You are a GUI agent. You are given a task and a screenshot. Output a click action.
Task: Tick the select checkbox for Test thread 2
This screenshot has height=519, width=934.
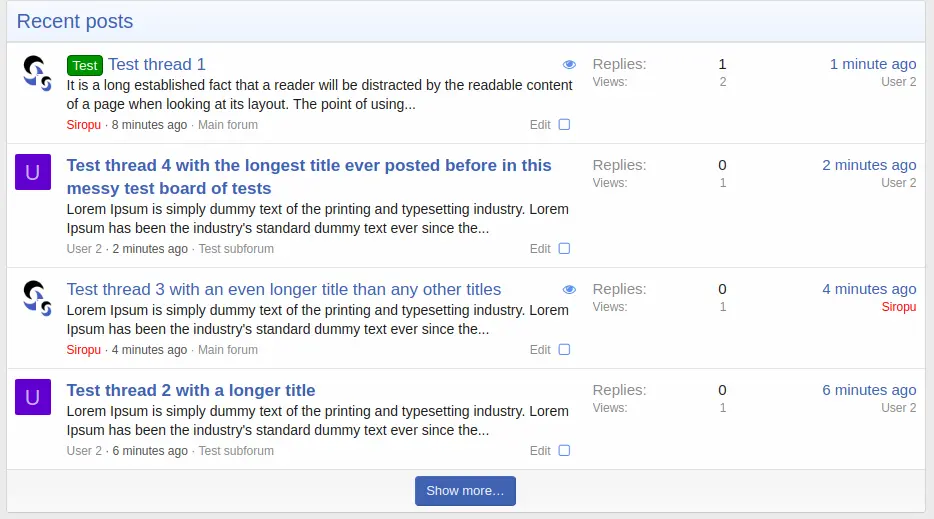[x=564, y=451]
